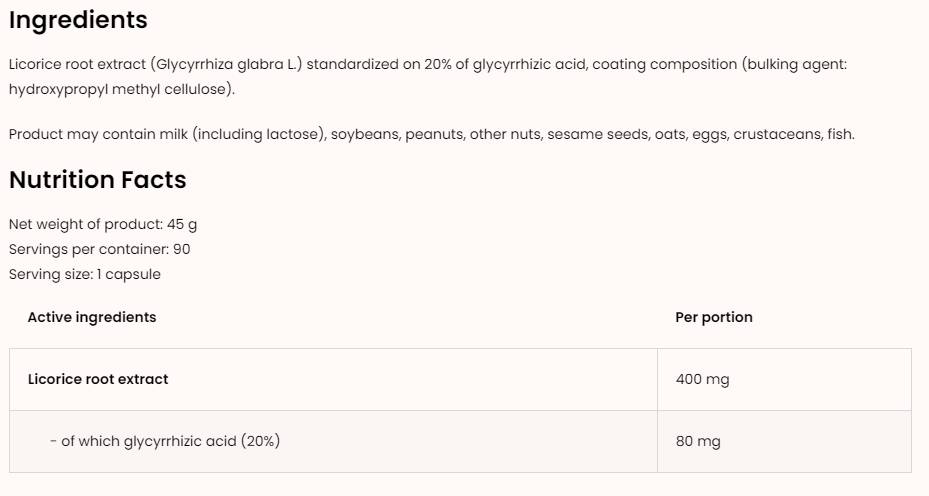Click the Nutrition Facts heading
This screenshot has width=929, height=496.
click(97, 180)
